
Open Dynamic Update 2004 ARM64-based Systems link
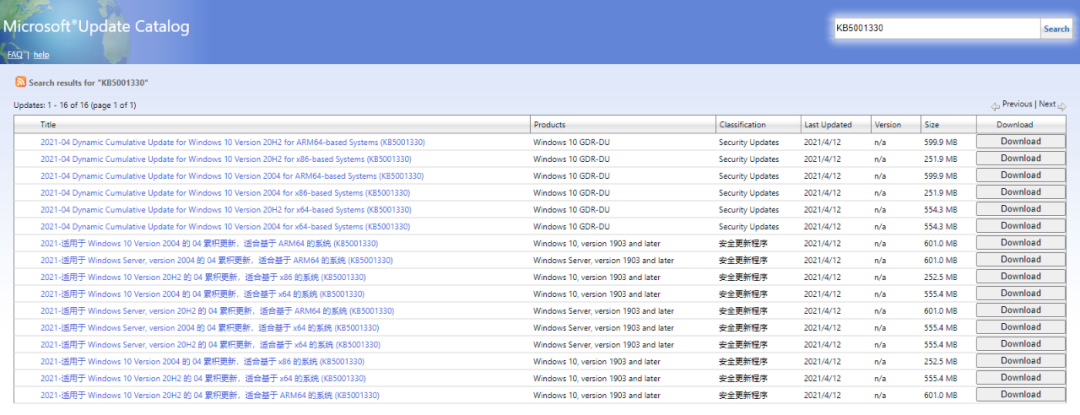231,175
